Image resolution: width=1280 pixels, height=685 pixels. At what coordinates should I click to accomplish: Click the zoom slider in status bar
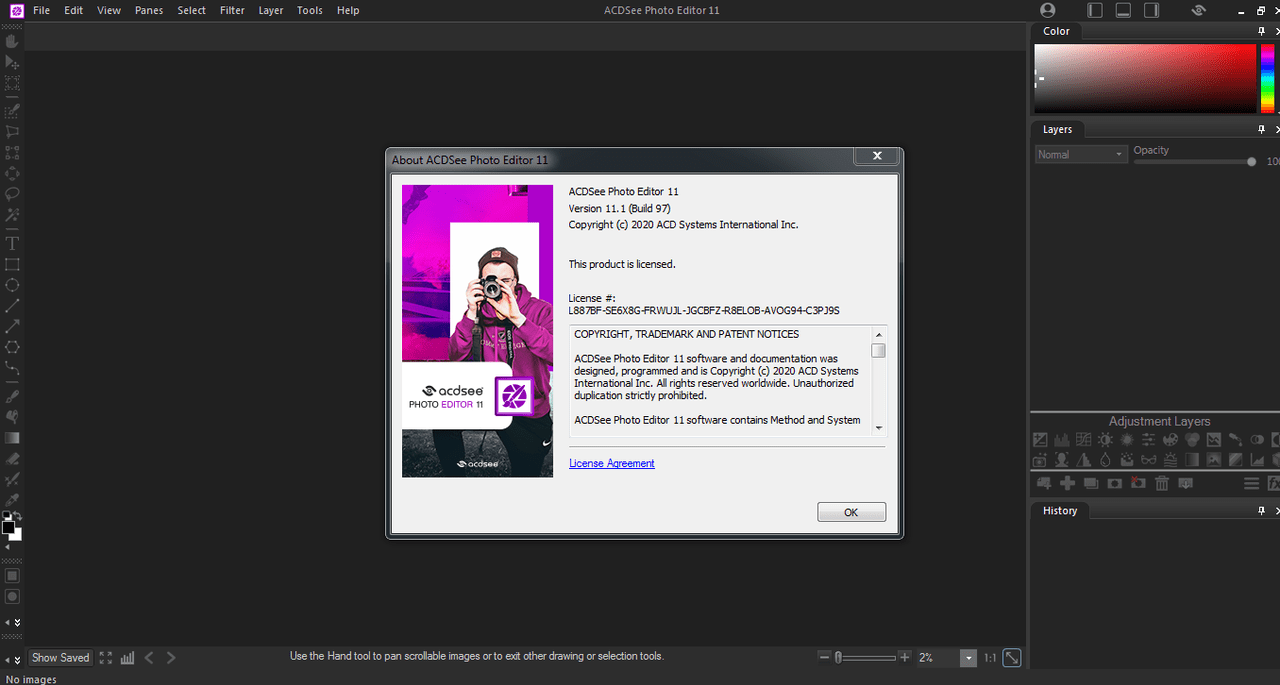865,658
